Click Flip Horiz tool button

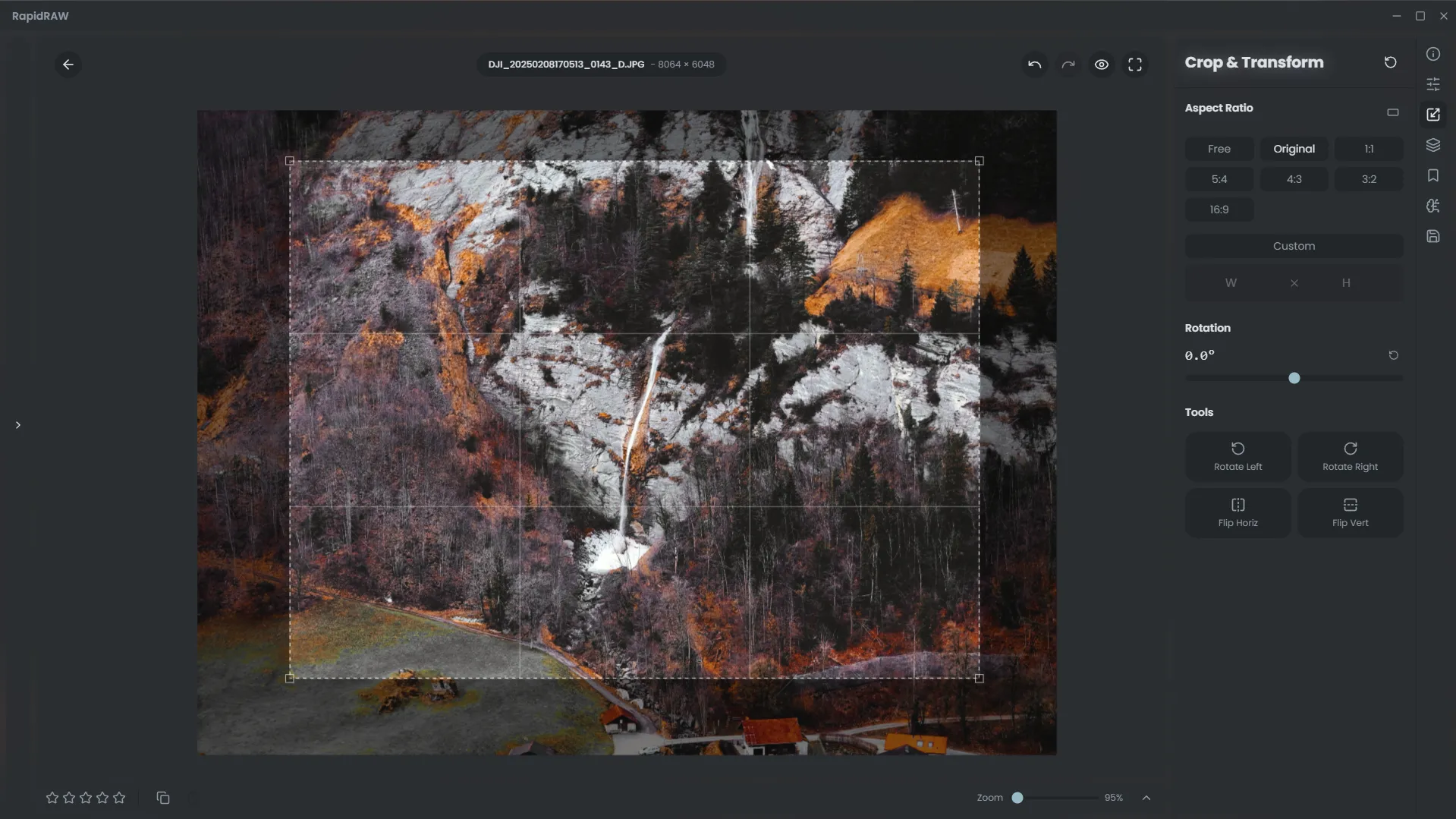tap(1237, 512)
